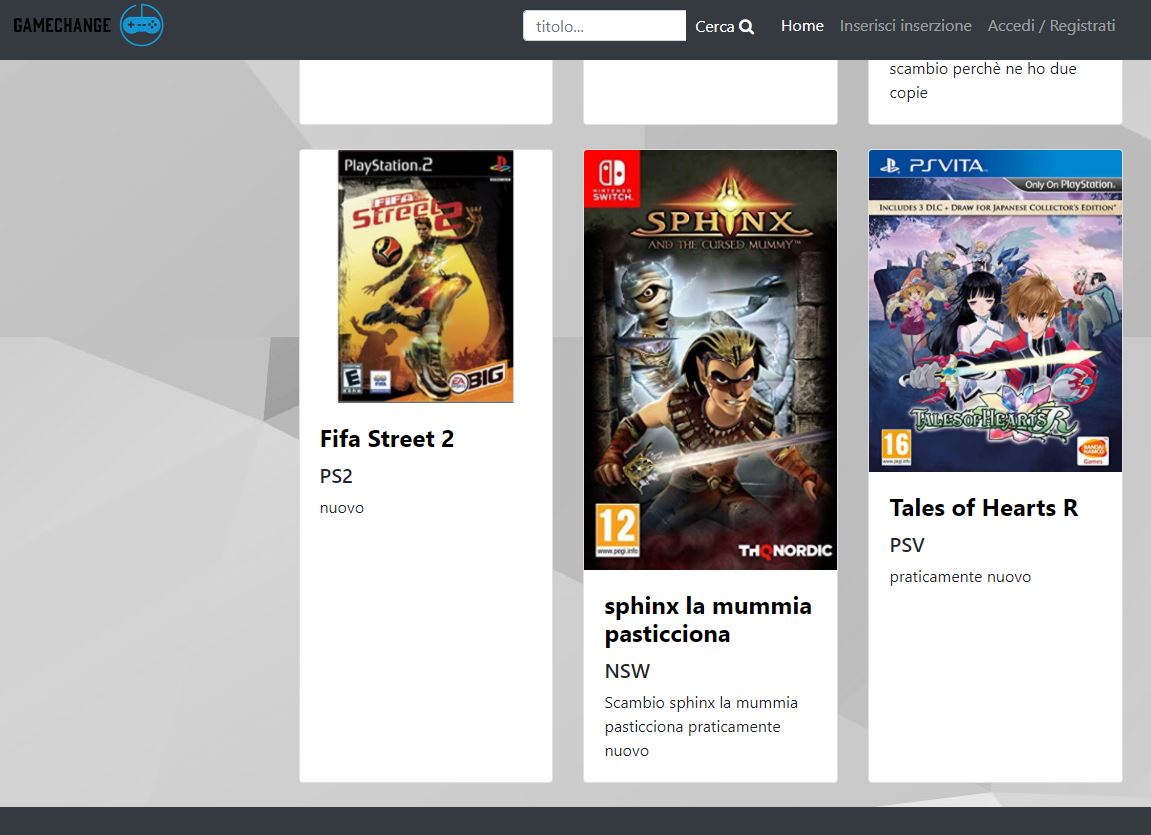The image size is (1151, 835).
Task: Click the GameChange gamepad logo icon
Action: (142, 25)
